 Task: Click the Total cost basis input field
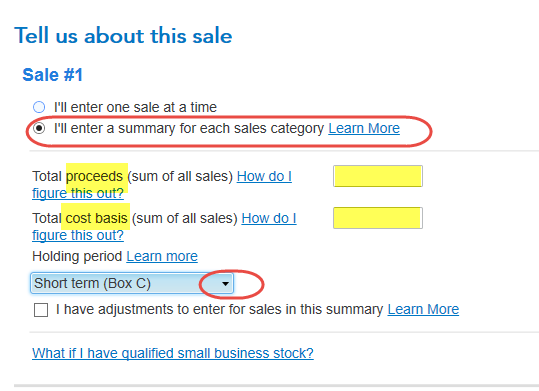click(x=378, y=218)
